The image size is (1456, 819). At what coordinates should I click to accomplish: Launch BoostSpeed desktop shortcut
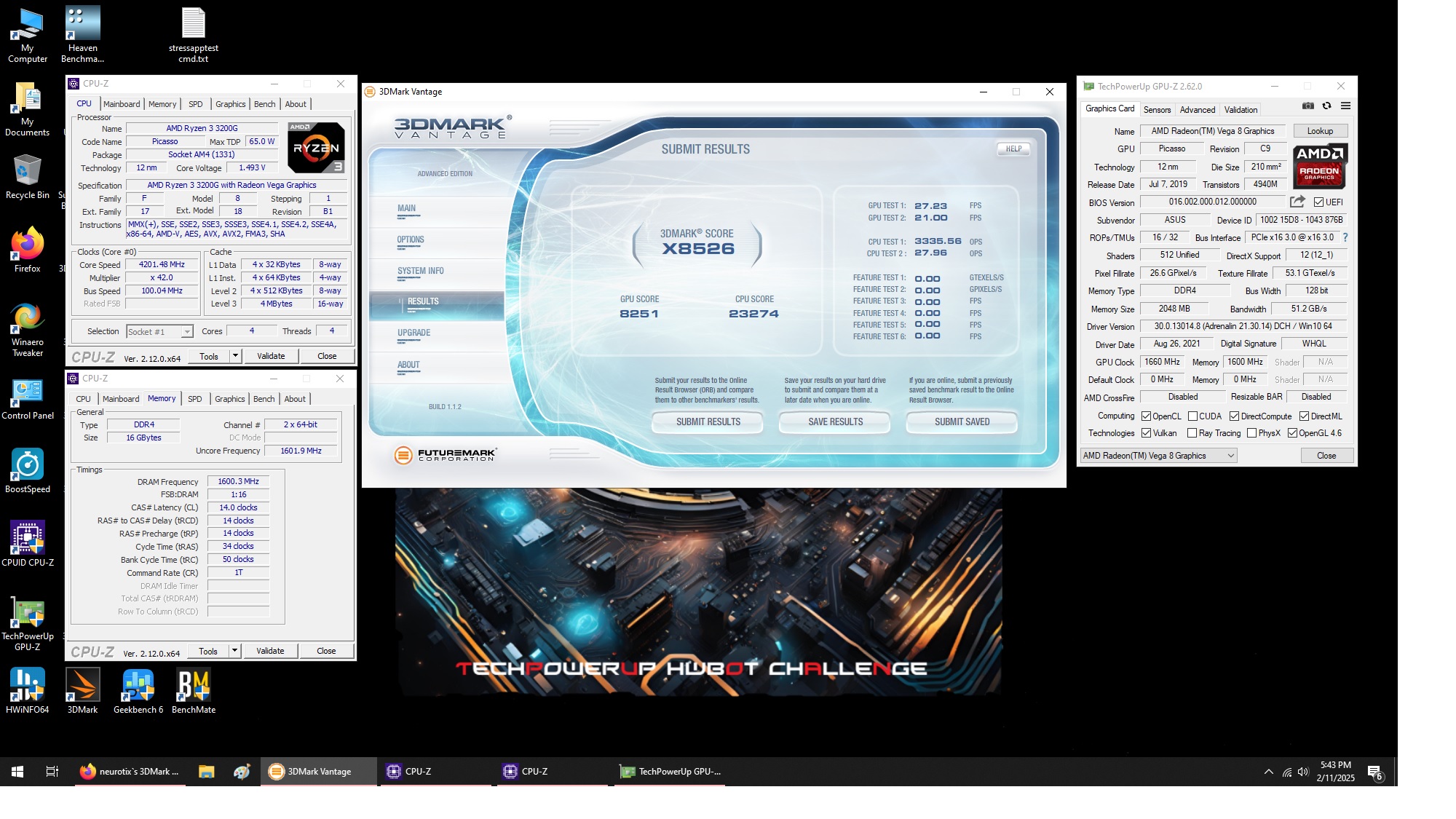[x=28, y=470]
